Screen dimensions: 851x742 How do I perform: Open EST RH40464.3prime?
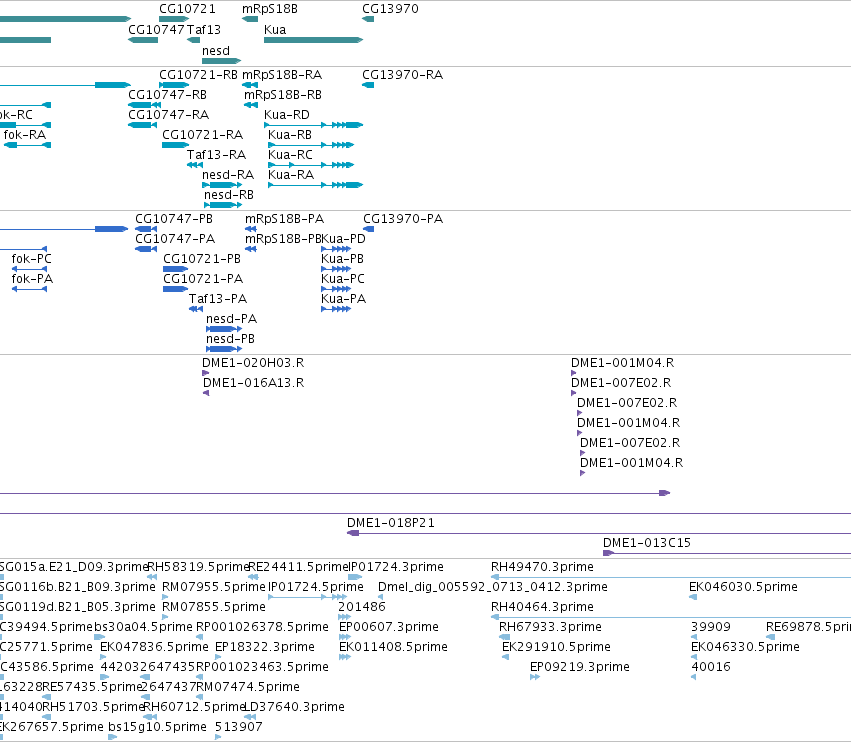[x=542, y=607]
